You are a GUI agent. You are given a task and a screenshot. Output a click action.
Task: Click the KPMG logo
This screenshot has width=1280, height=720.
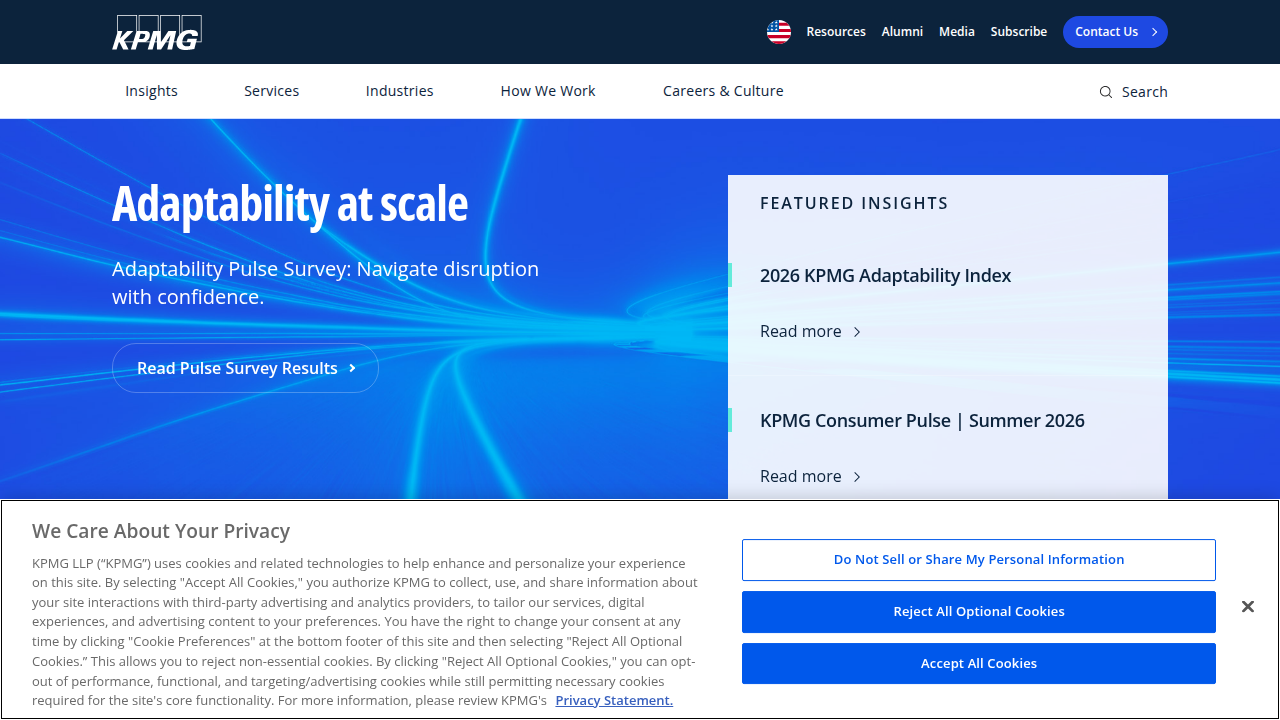pos(157,32)
